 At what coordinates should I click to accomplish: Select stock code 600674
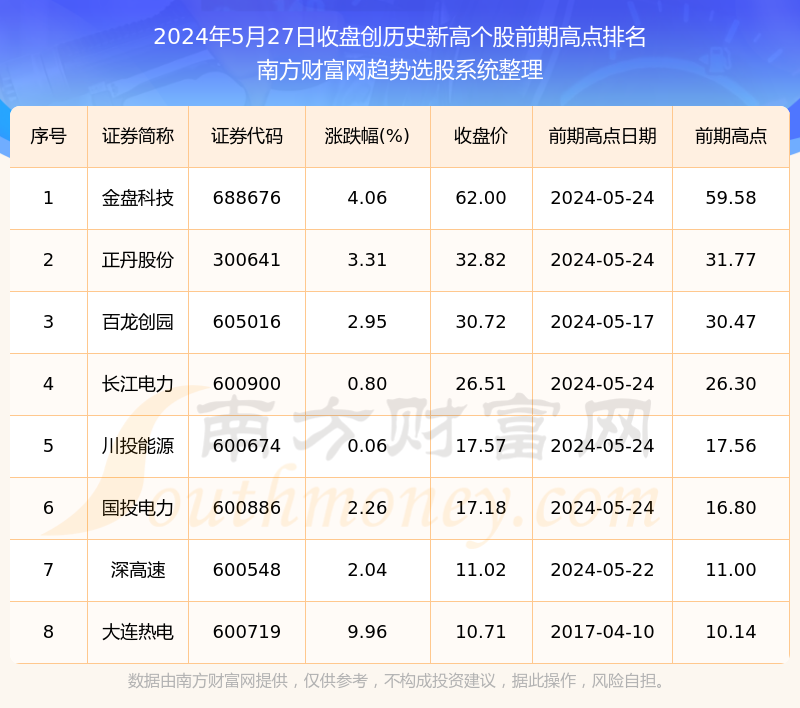pos(247,446)
